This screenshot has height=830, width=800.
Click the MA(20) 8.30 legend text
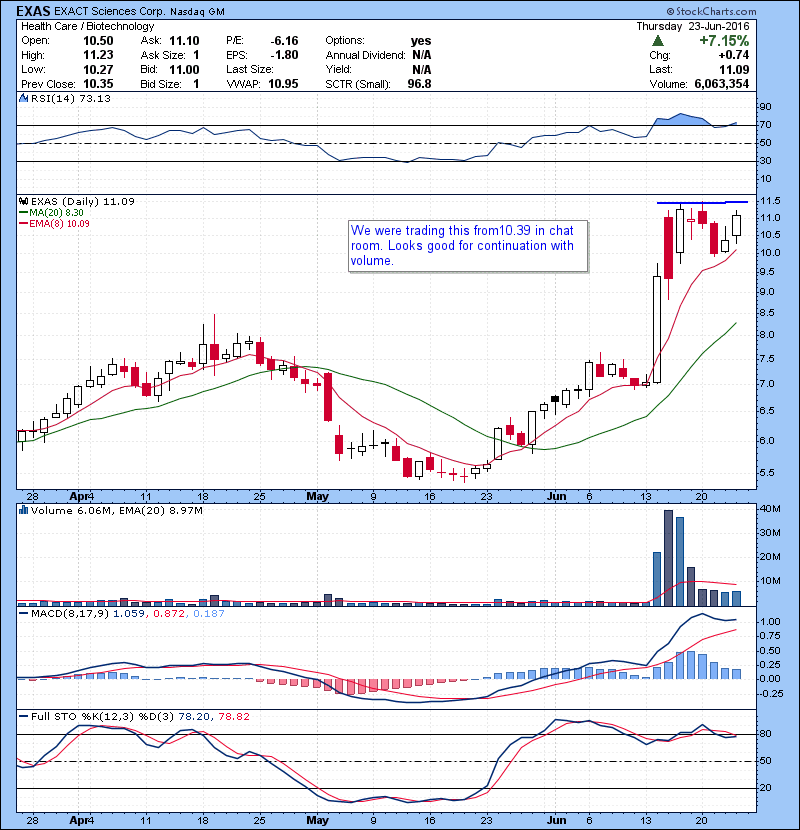(56, 213)
